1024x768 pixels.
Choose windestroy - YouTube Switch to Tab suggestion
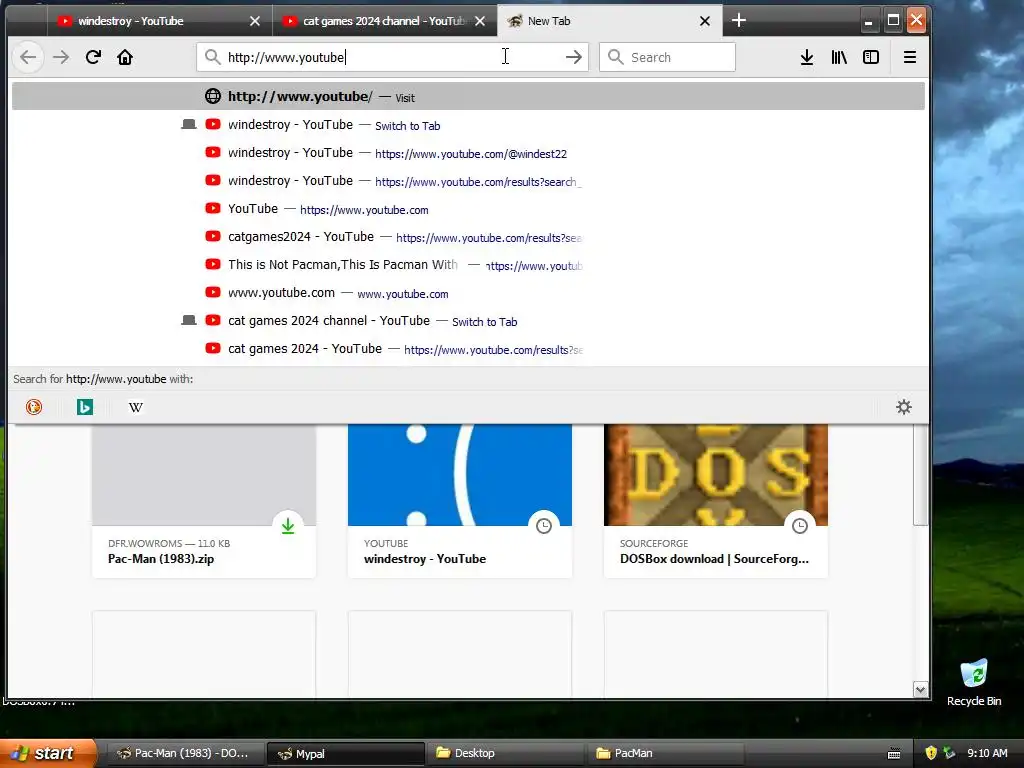(468, 125)
